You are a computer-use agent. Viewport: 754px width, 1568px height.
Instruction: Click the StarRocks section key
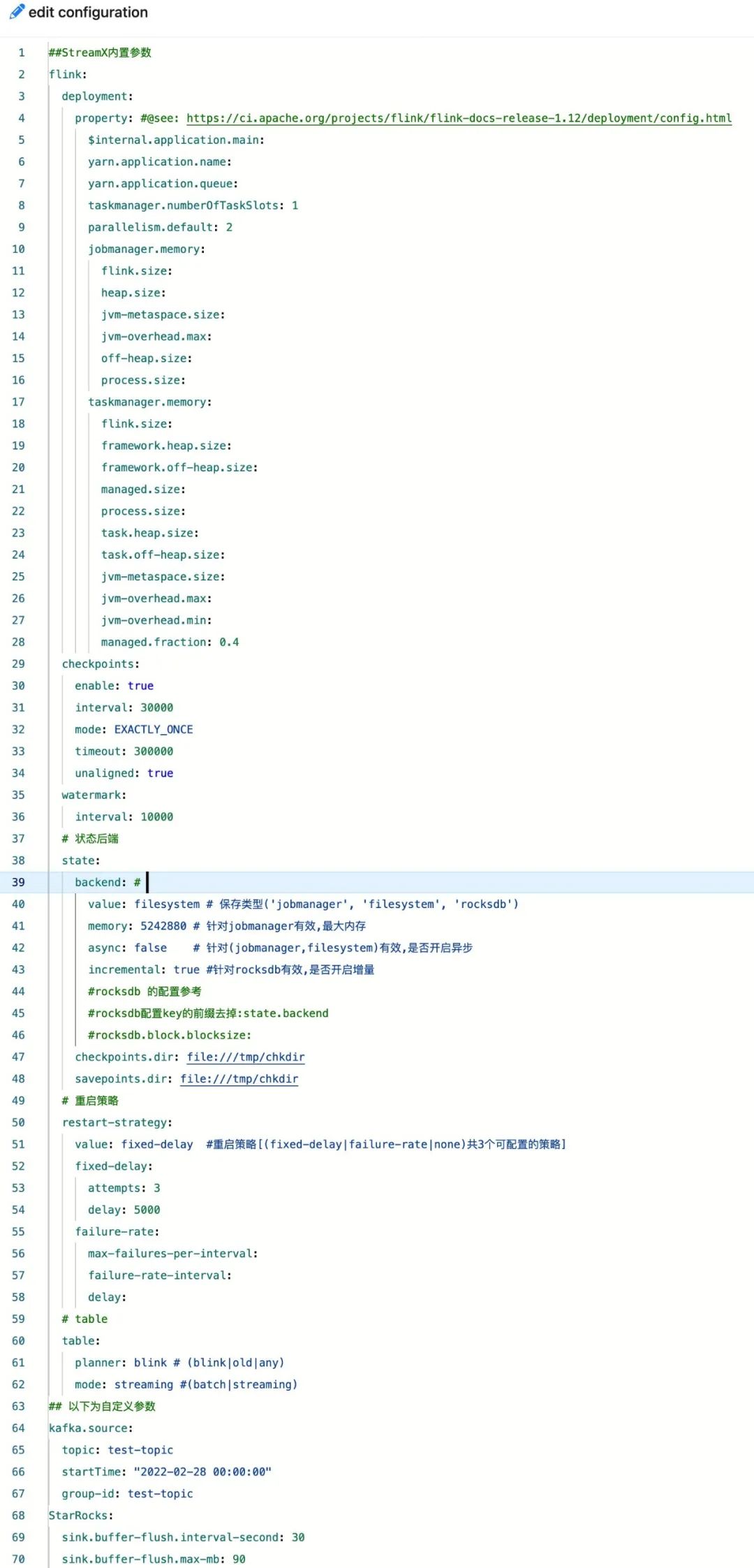tap(80, 1516)
